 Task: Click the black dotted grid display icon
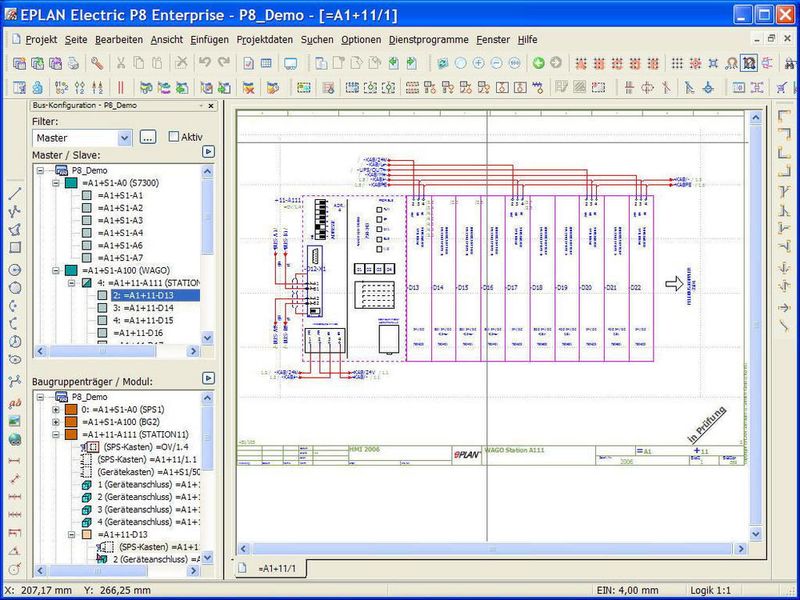[677, 63]
